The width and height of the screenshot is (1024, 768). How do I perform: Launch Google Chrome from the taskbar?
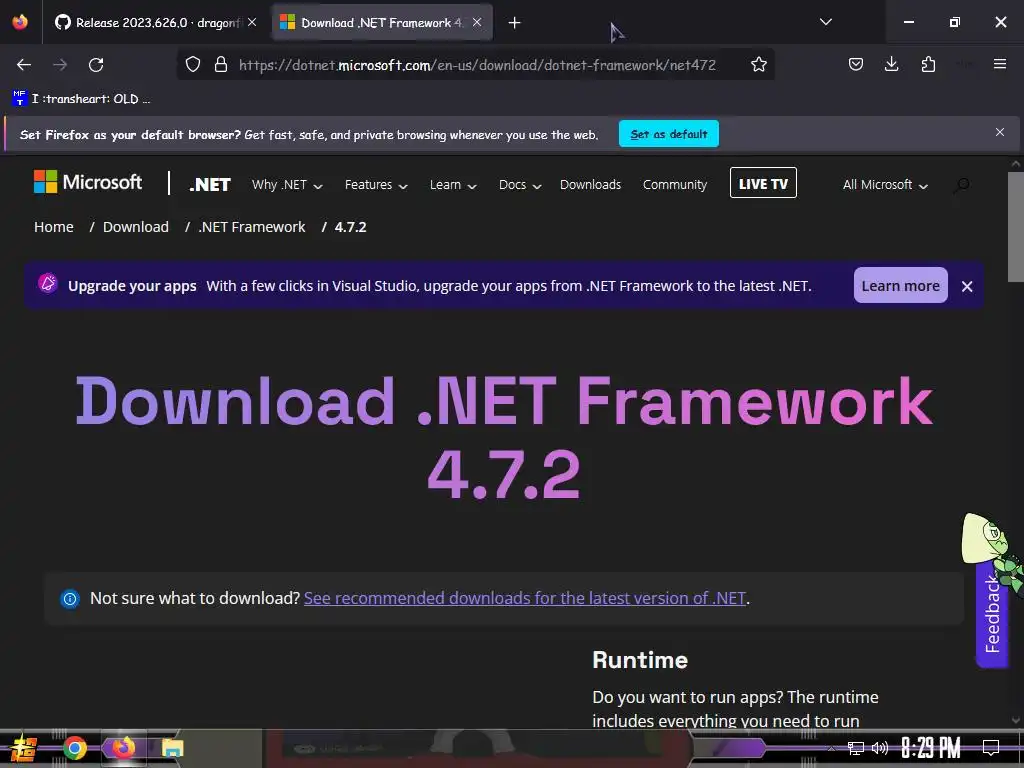(x=74, y=748)
